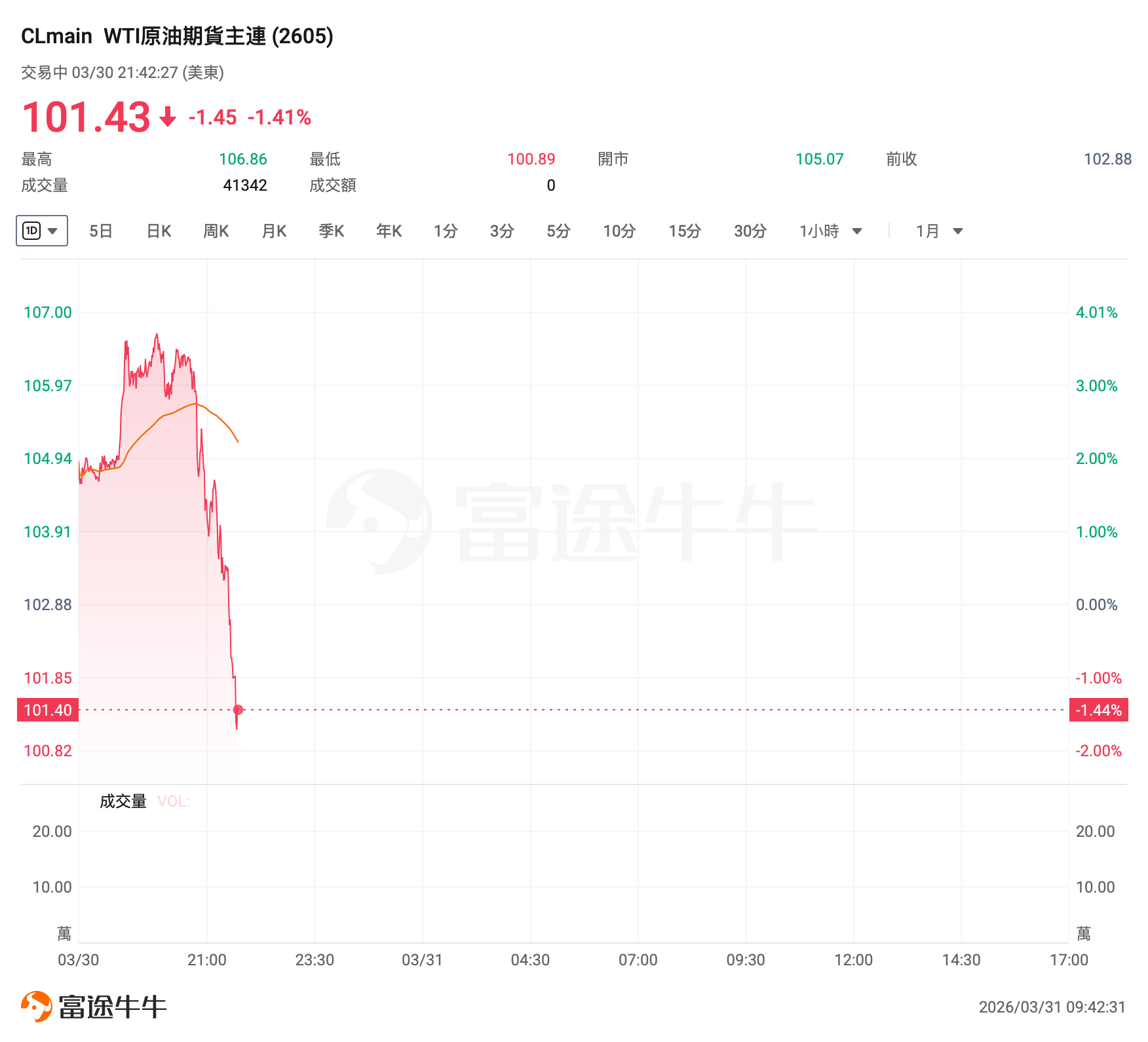1148x1042 pixels.
Task: Switch to the 5日 chart view
Action: (x=101, y=231)
